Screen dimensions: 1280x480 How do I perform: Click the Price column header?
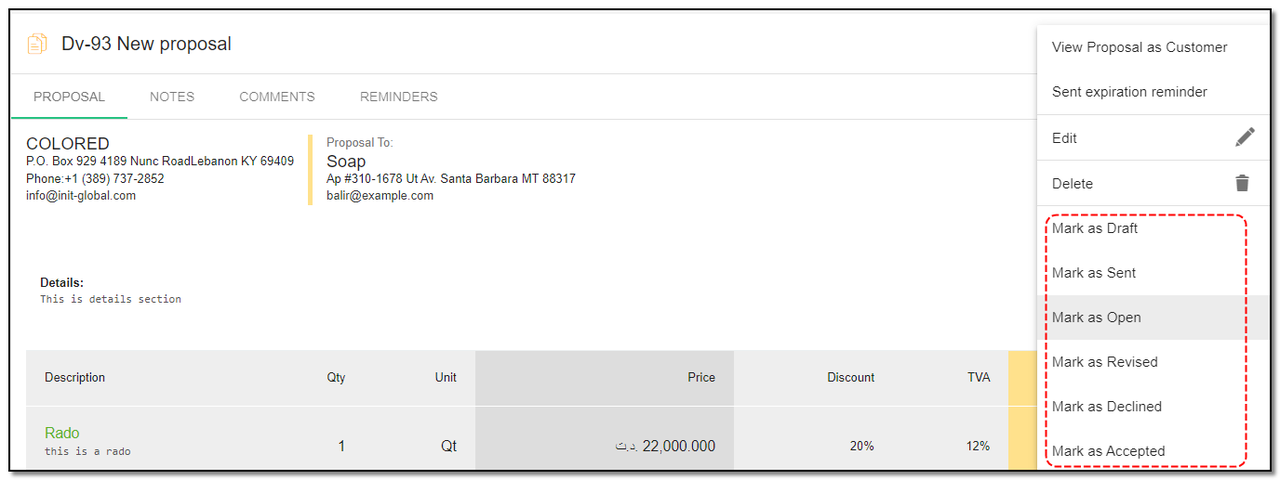point(701,377)
